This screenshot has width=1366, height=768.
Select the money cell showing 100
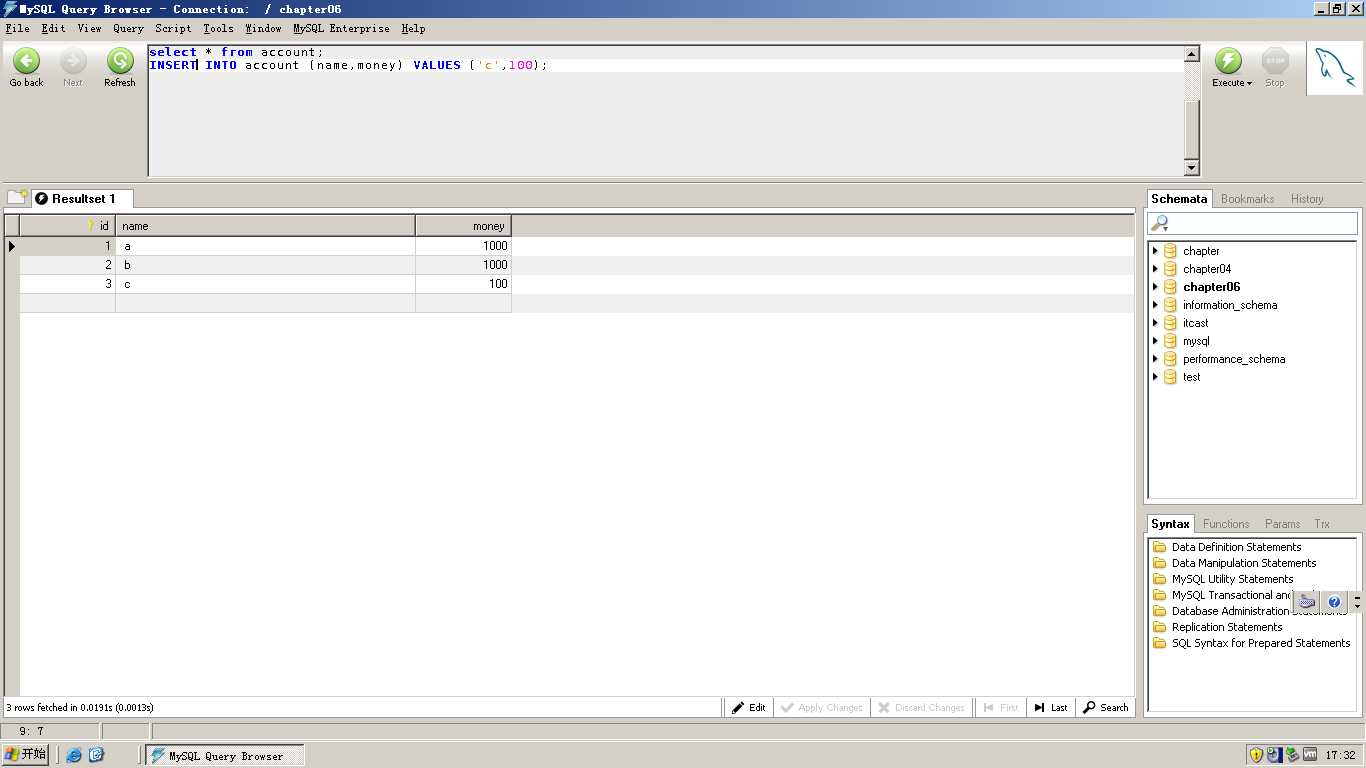click(463, 284)
